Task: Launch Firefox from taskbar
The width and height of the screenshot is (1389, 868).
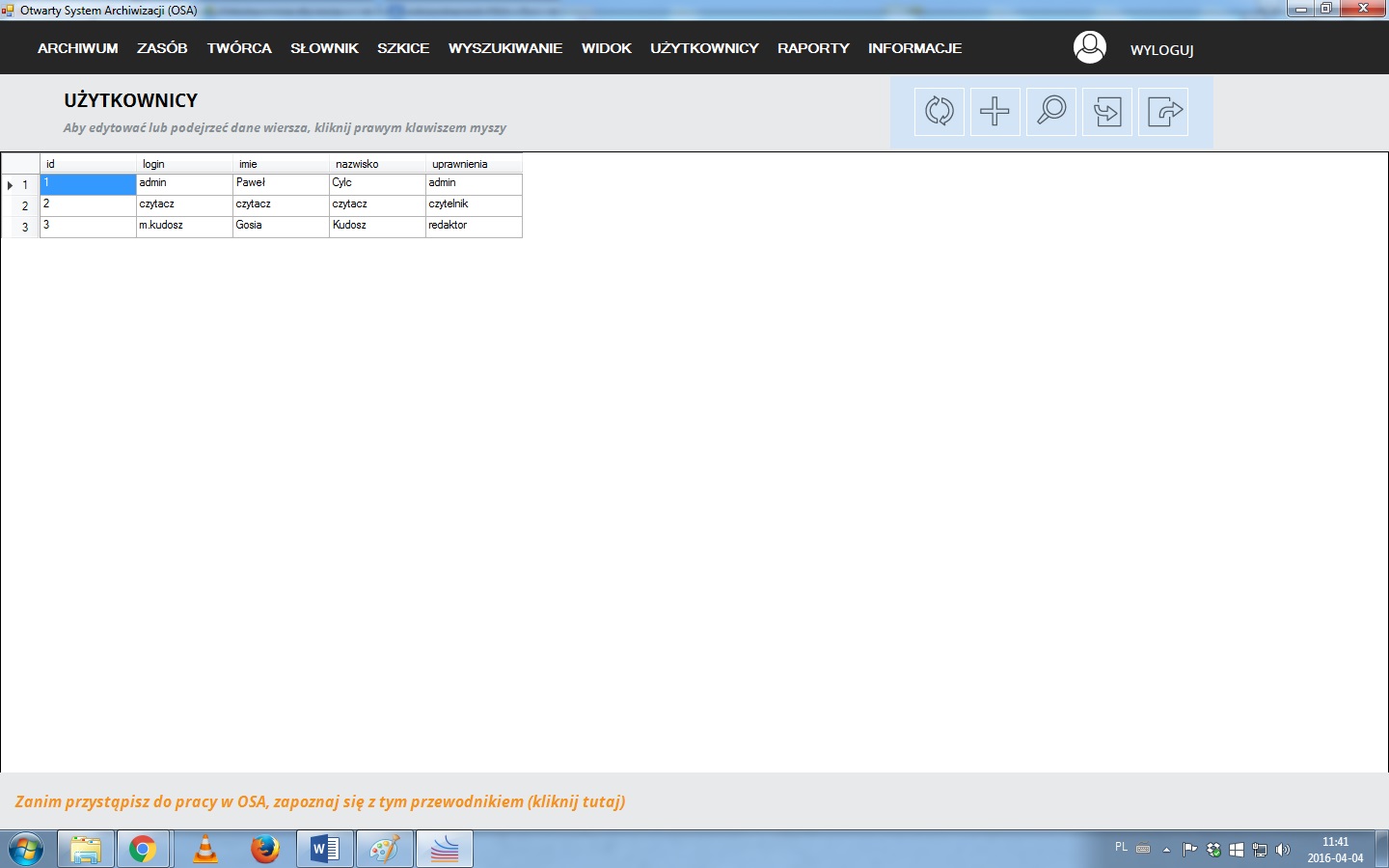Action: pyautogui.click(x=264, y=850)
